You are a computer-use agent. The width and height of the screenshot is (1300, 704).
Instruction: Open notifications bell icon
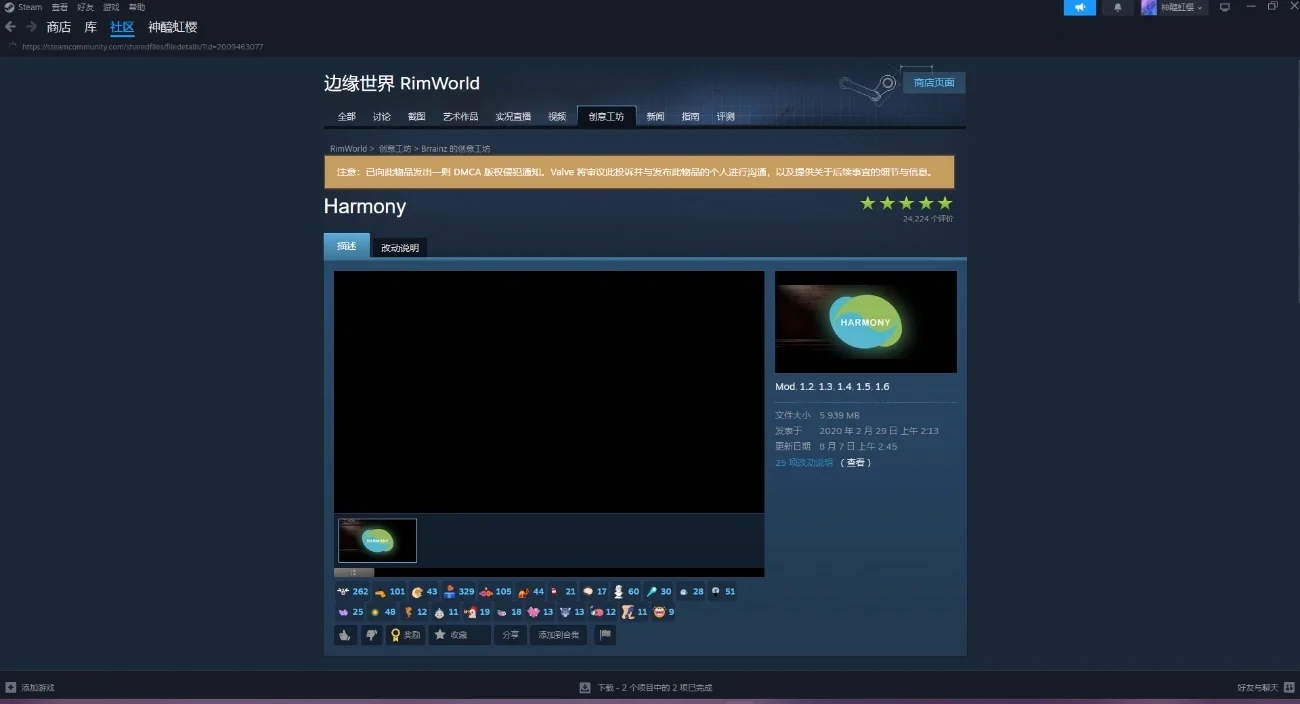[1118, 7]
